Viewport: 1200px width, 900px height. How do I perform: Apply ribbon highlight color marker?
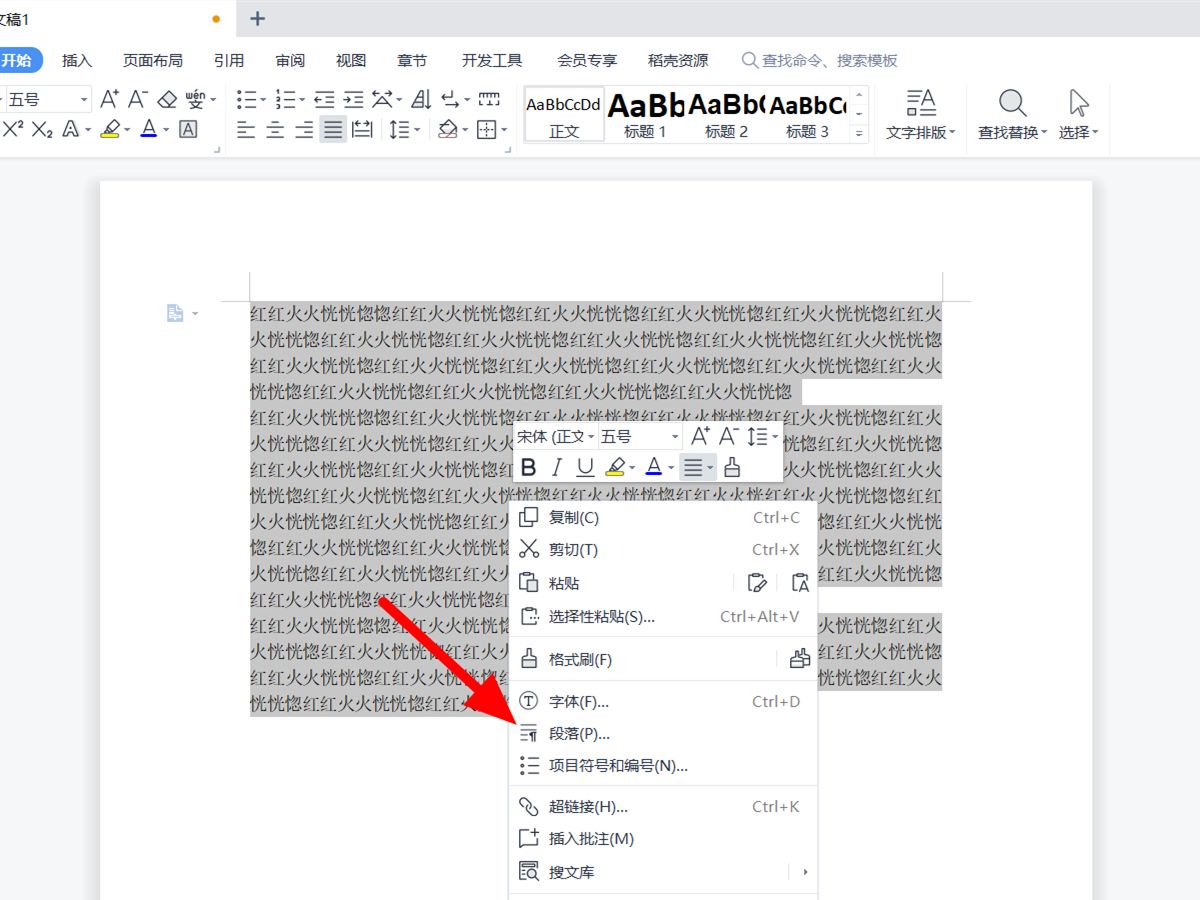click(x=110, y=129)
